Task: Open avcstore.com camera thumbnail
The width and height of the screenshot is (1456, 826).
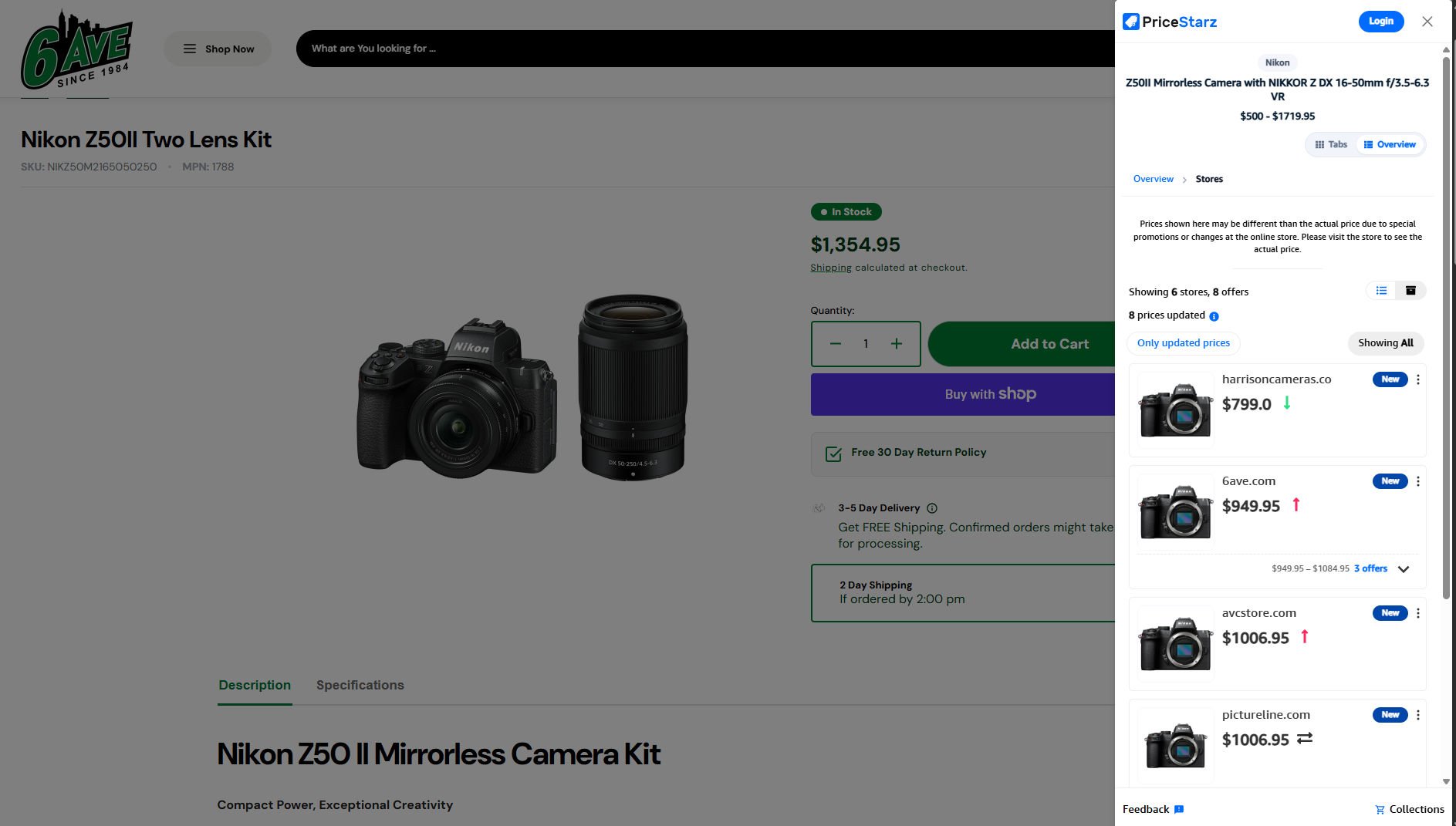Action: [x=1175, y=644]
